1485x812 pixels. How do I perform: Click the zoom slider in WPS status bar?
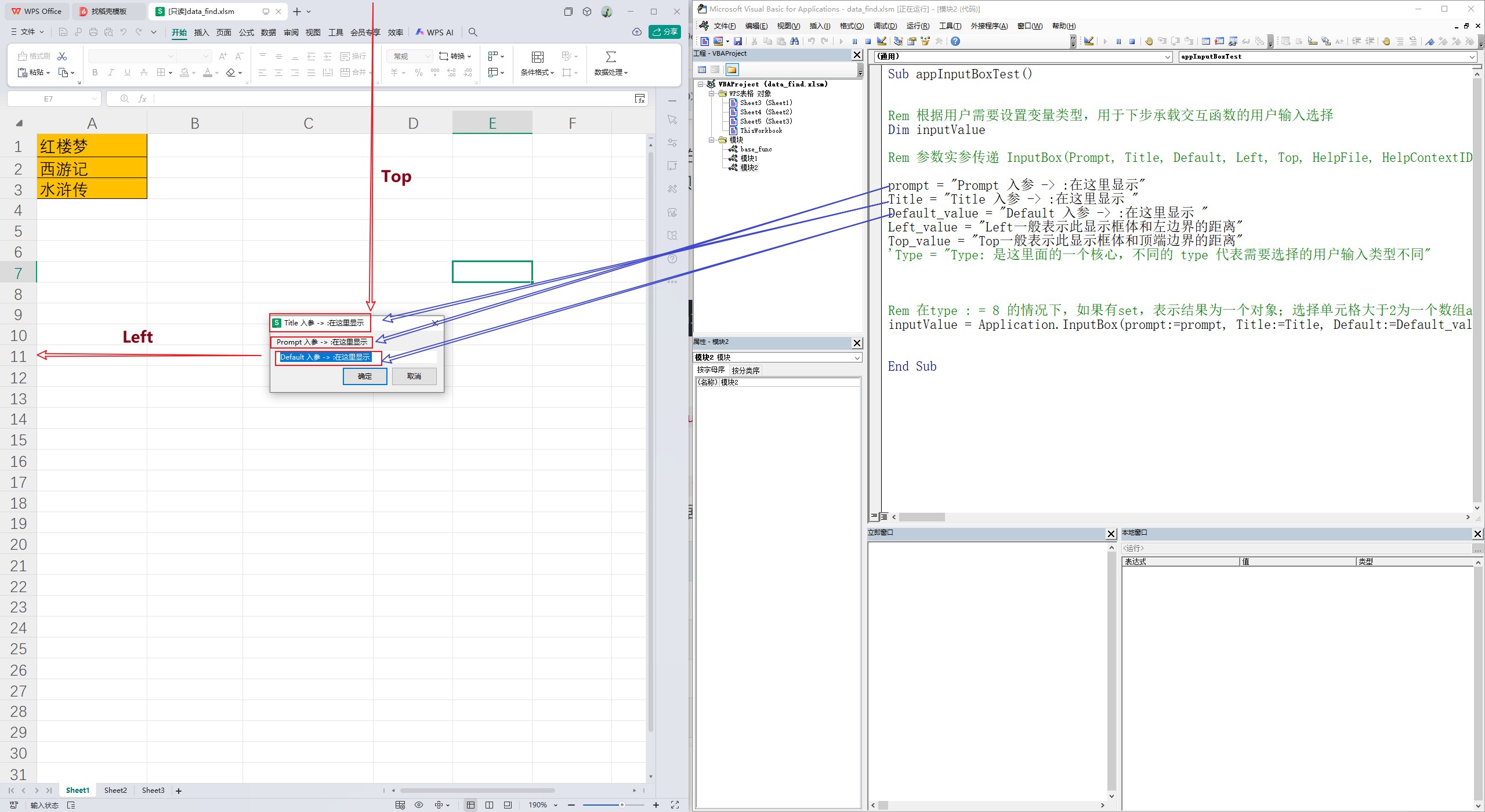pos(621,805)
